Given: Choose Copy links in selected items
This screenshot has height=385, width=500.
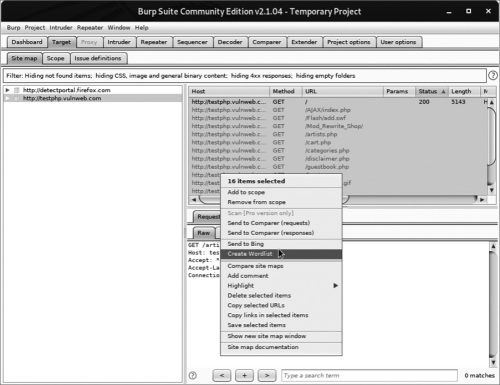Looking at the screenshot, I should tap(281, 315).
